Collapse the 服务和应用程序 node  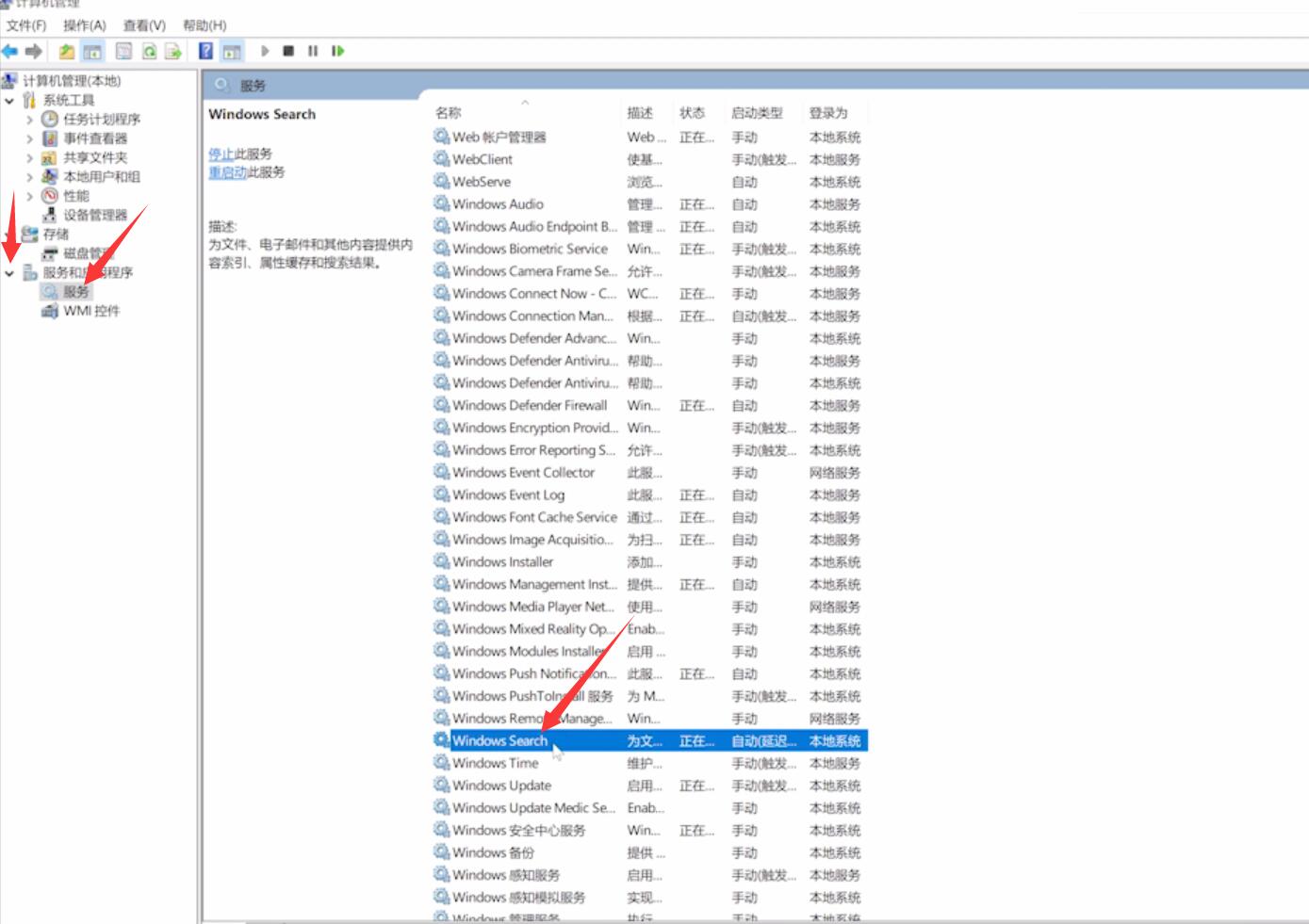[x=9, y=273]
